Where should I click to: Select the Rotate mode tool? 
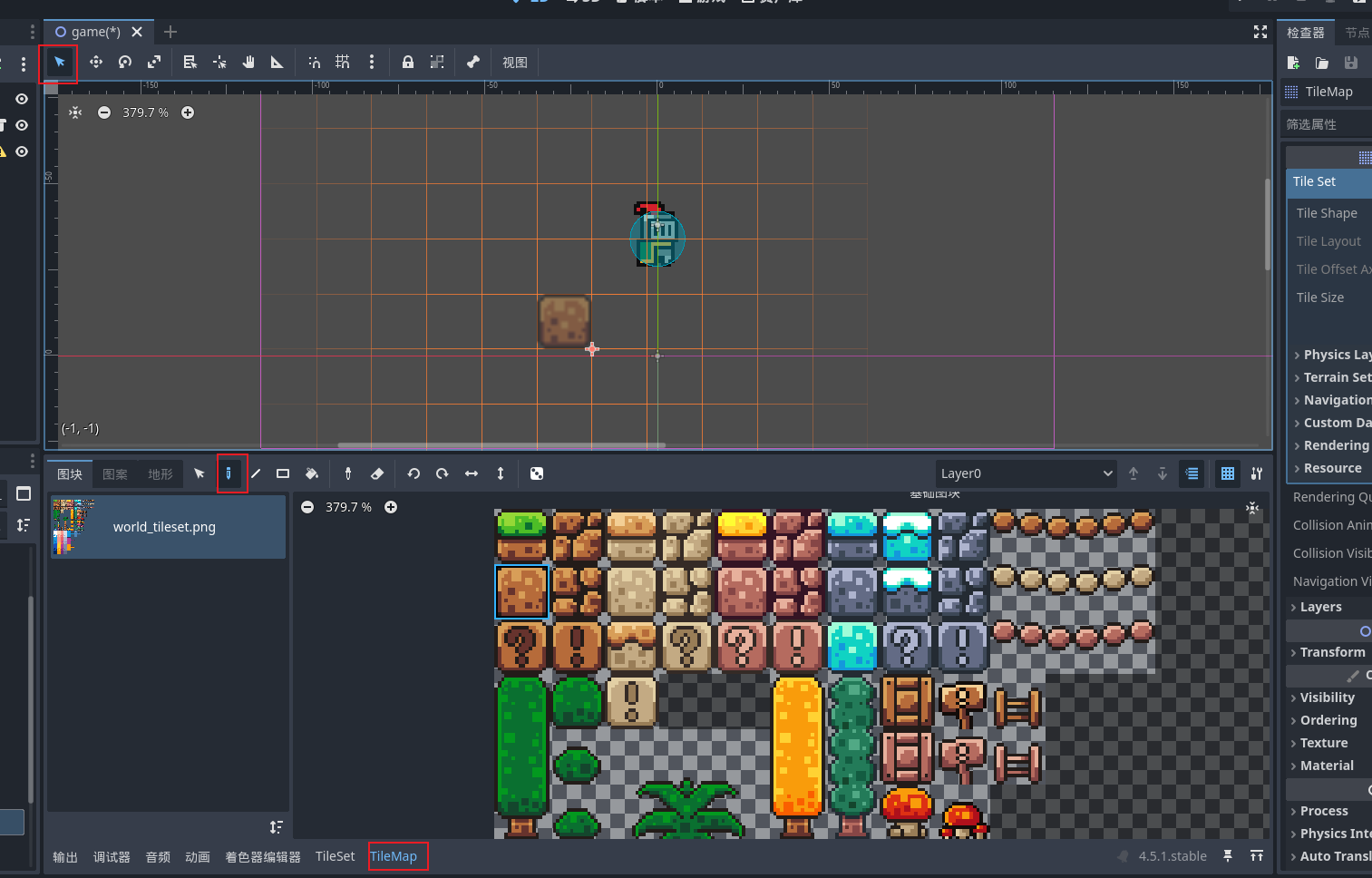pyautogui.click(x=125, y=63)
